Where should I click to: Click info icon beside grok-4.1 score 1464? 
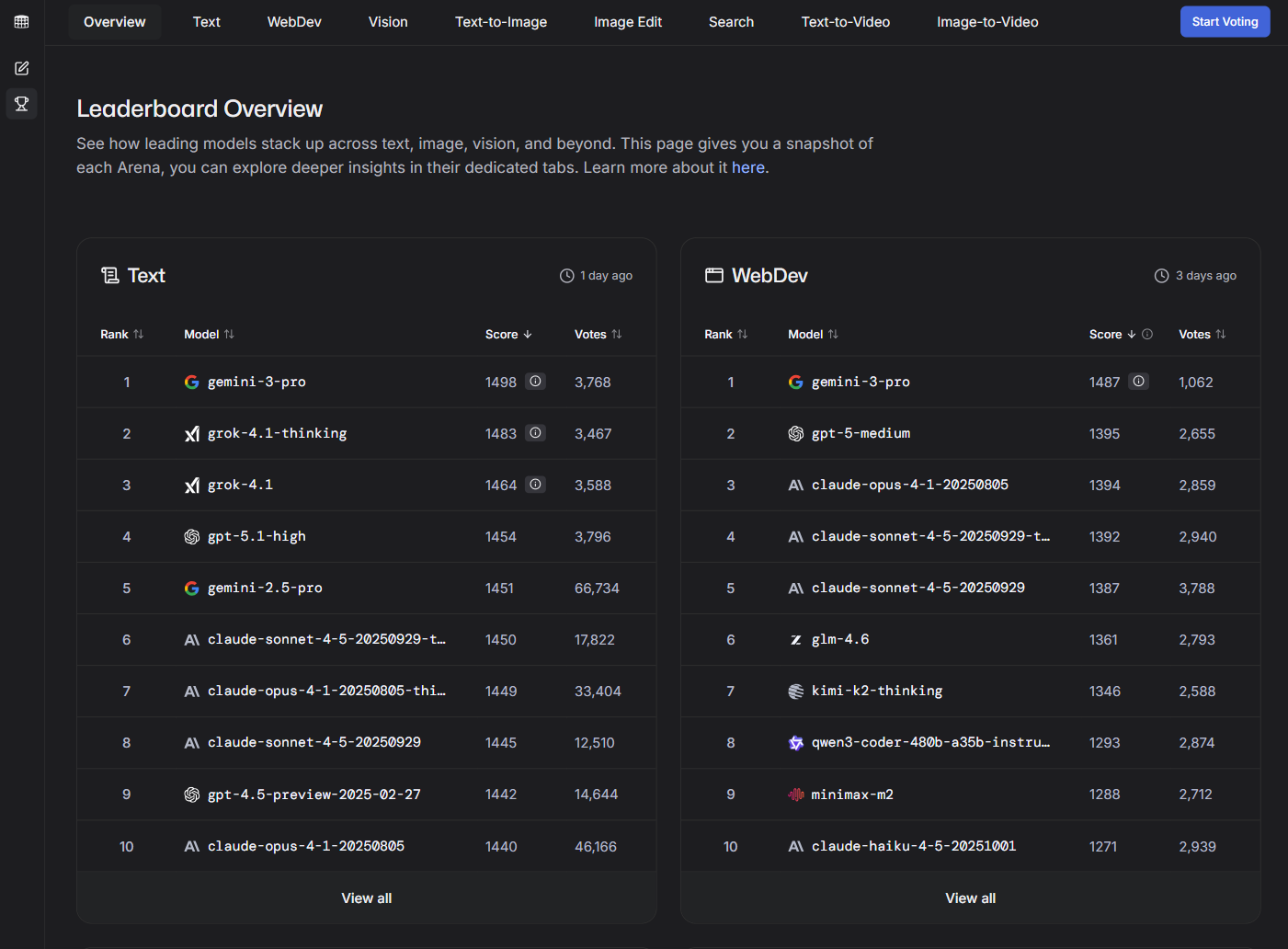point(535,485)
